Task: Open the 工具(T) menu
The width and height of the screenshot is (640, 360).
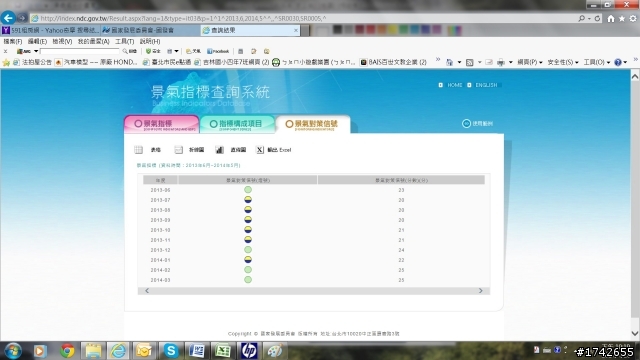Action: coord(124,41)
